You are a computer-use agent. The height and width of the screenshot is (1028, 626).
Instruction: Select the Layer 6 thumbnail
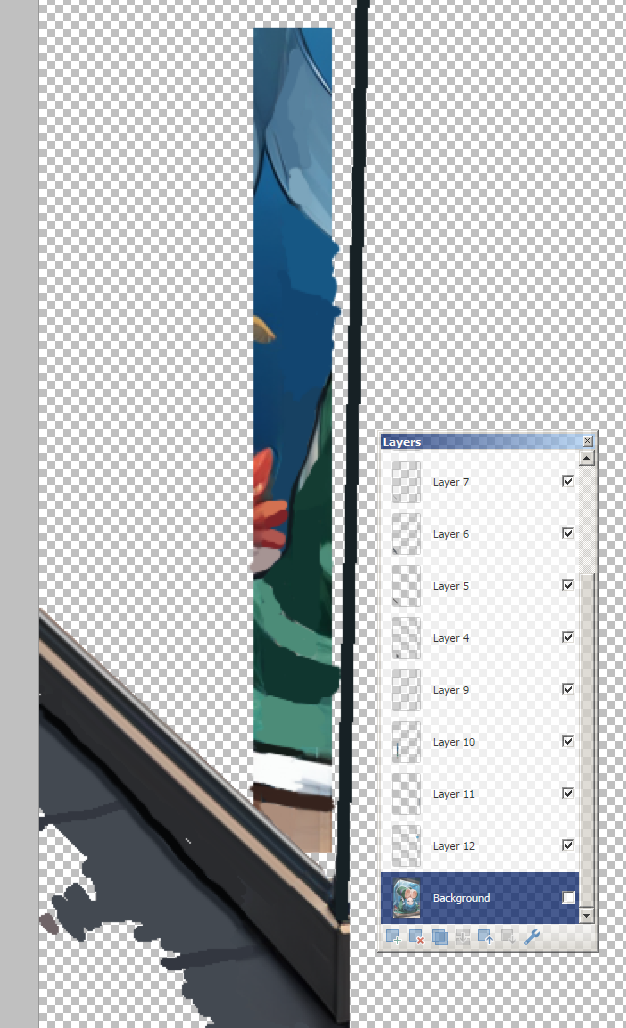[406, 534]
